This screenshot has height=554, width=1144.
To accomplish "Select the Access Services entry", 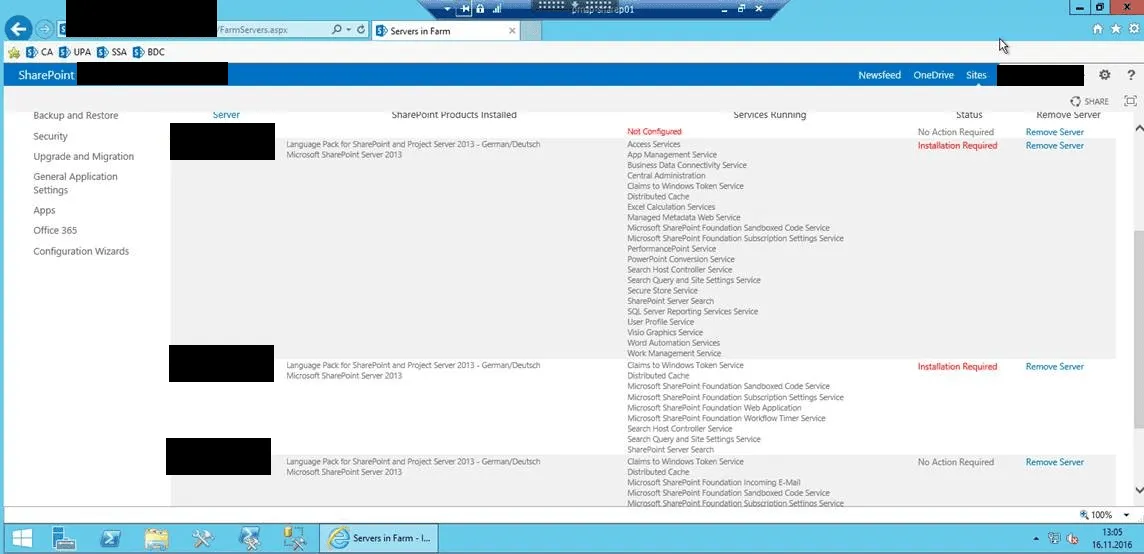I will pos(654,145).
